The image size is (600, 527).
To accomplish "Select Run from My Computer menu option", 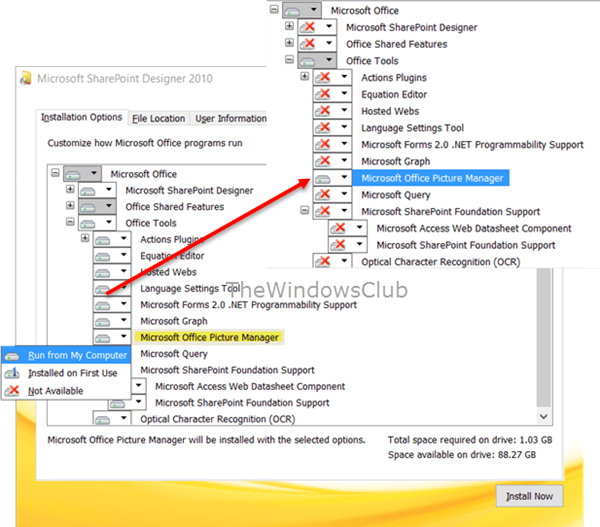I will click(66, 355).
